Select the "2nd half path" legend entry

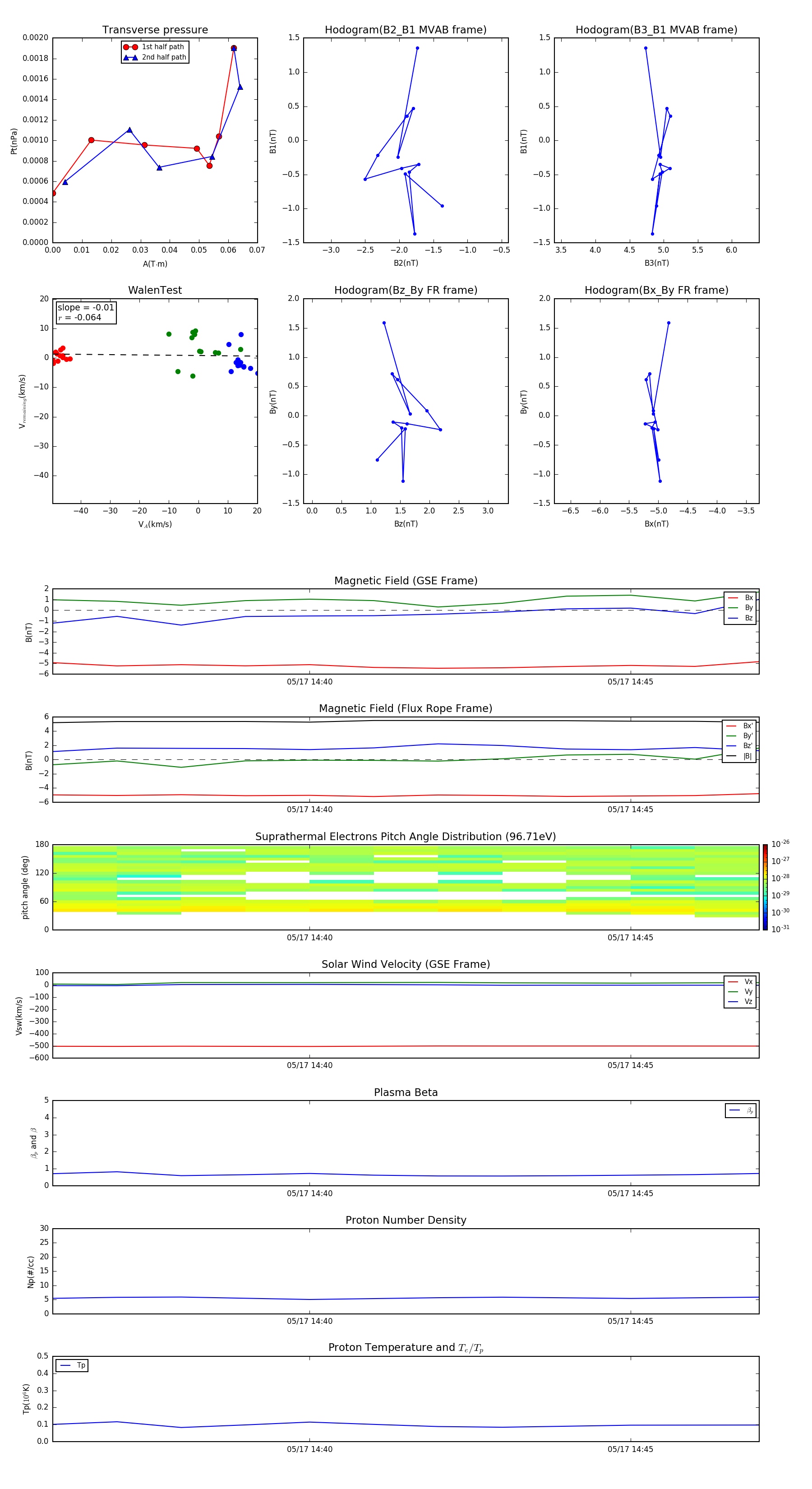[155, 57]
